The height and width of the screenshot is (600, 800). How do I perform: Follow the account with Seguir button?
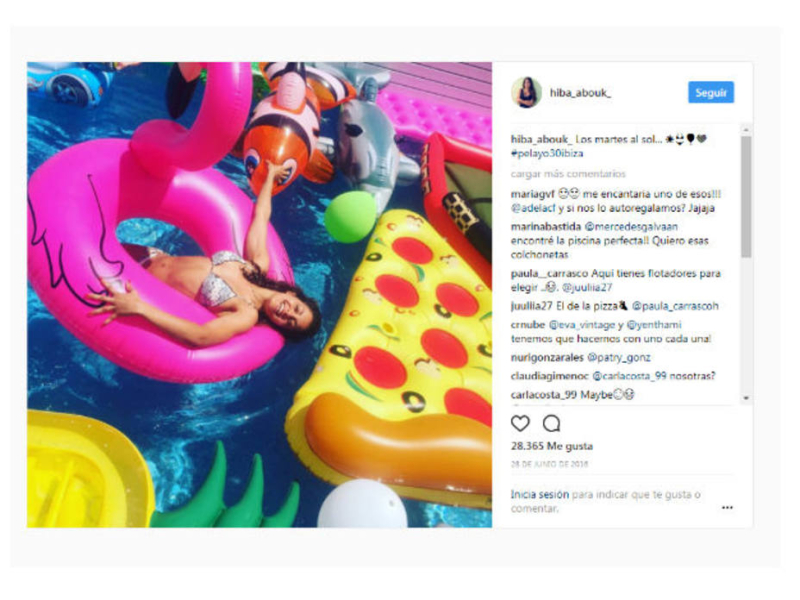711,92
